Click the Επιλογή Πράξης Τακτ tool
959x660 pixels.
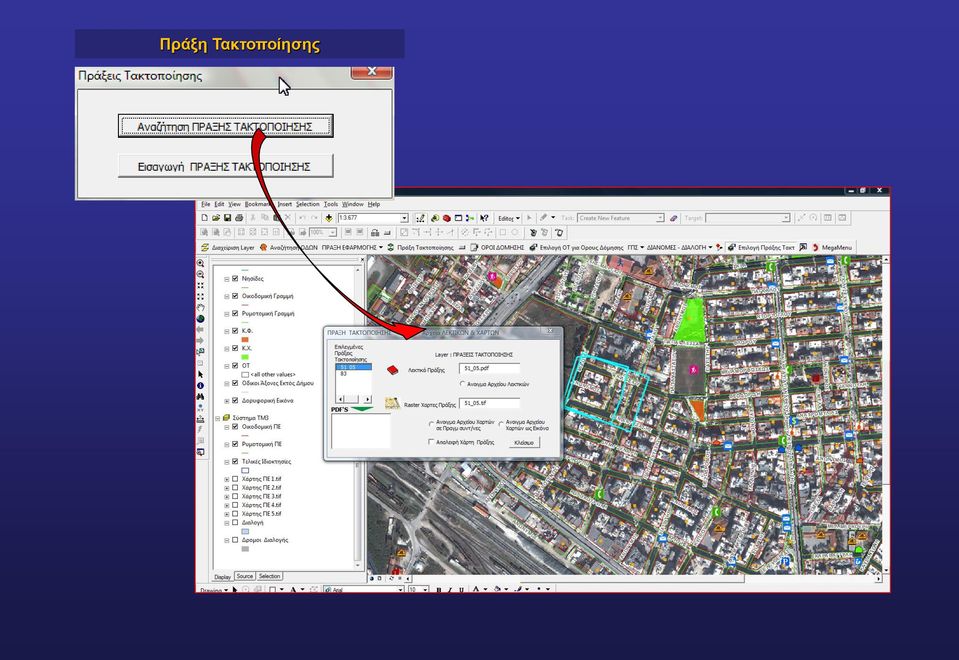(761, 248)
